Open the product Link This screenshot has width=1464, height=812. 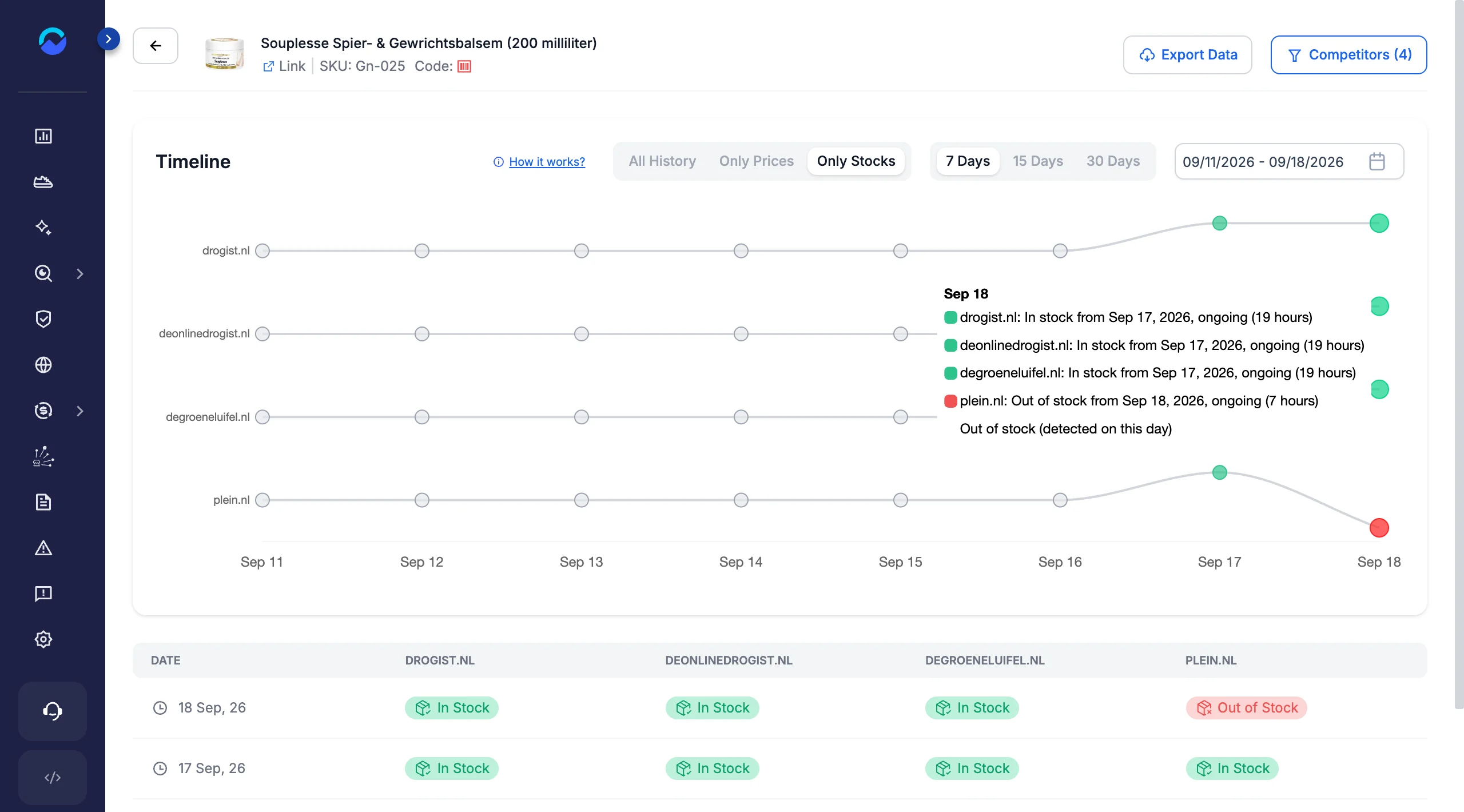click(x=284, y=66)
